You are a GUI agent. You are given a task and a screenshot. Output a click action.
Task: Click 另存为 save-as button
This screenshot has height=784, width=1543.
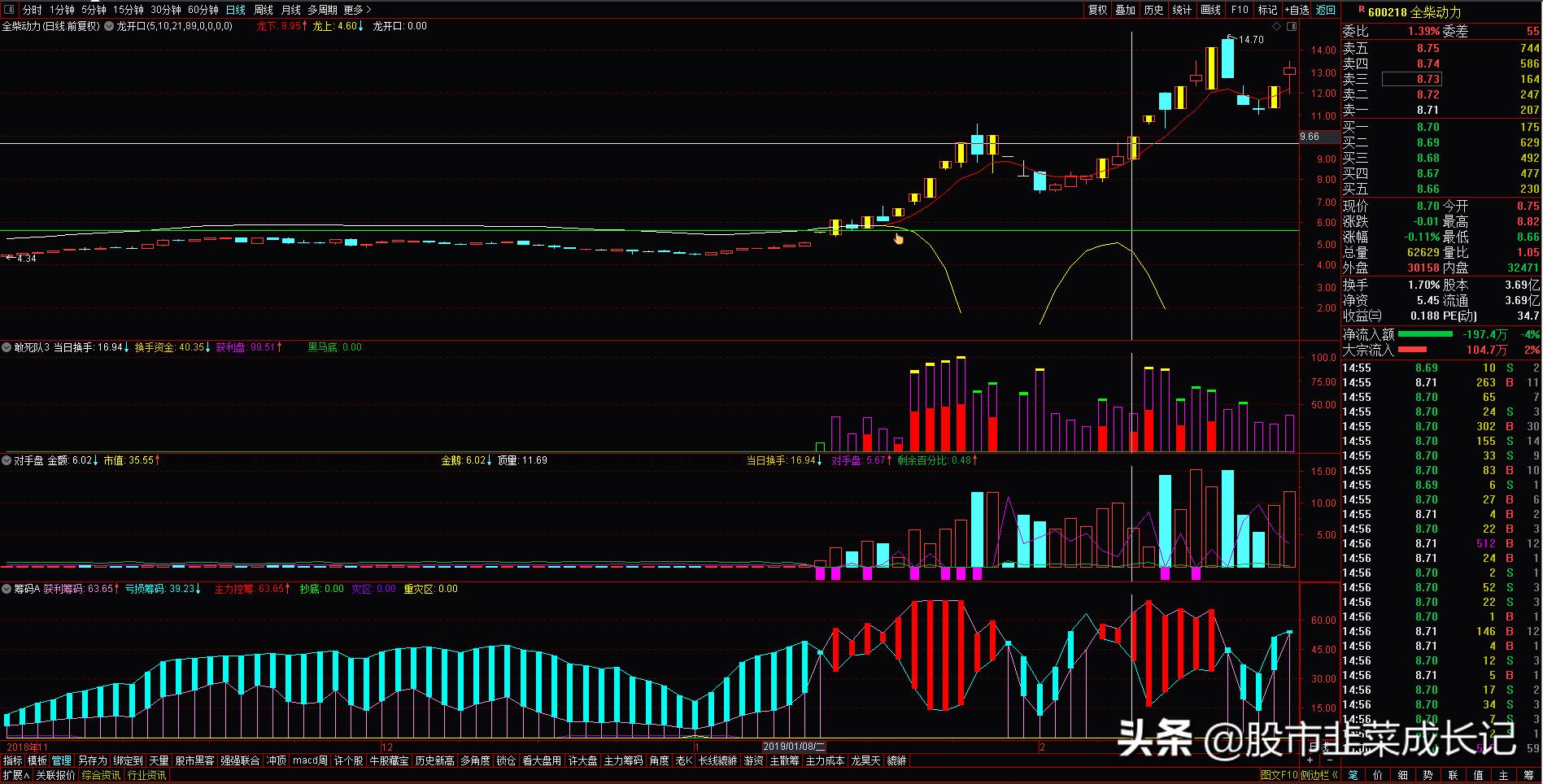click(93, 760)
